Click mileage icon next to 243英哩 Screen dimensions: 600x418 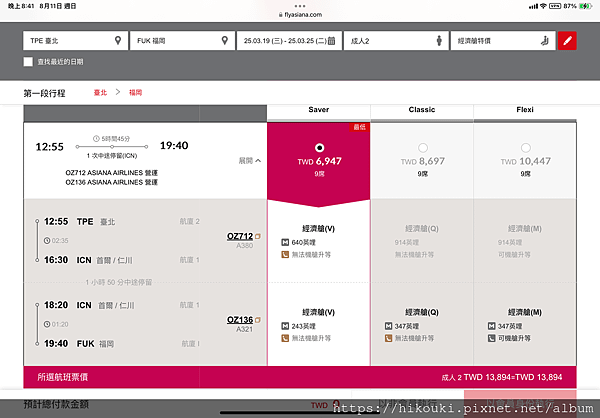coord(285,326)
